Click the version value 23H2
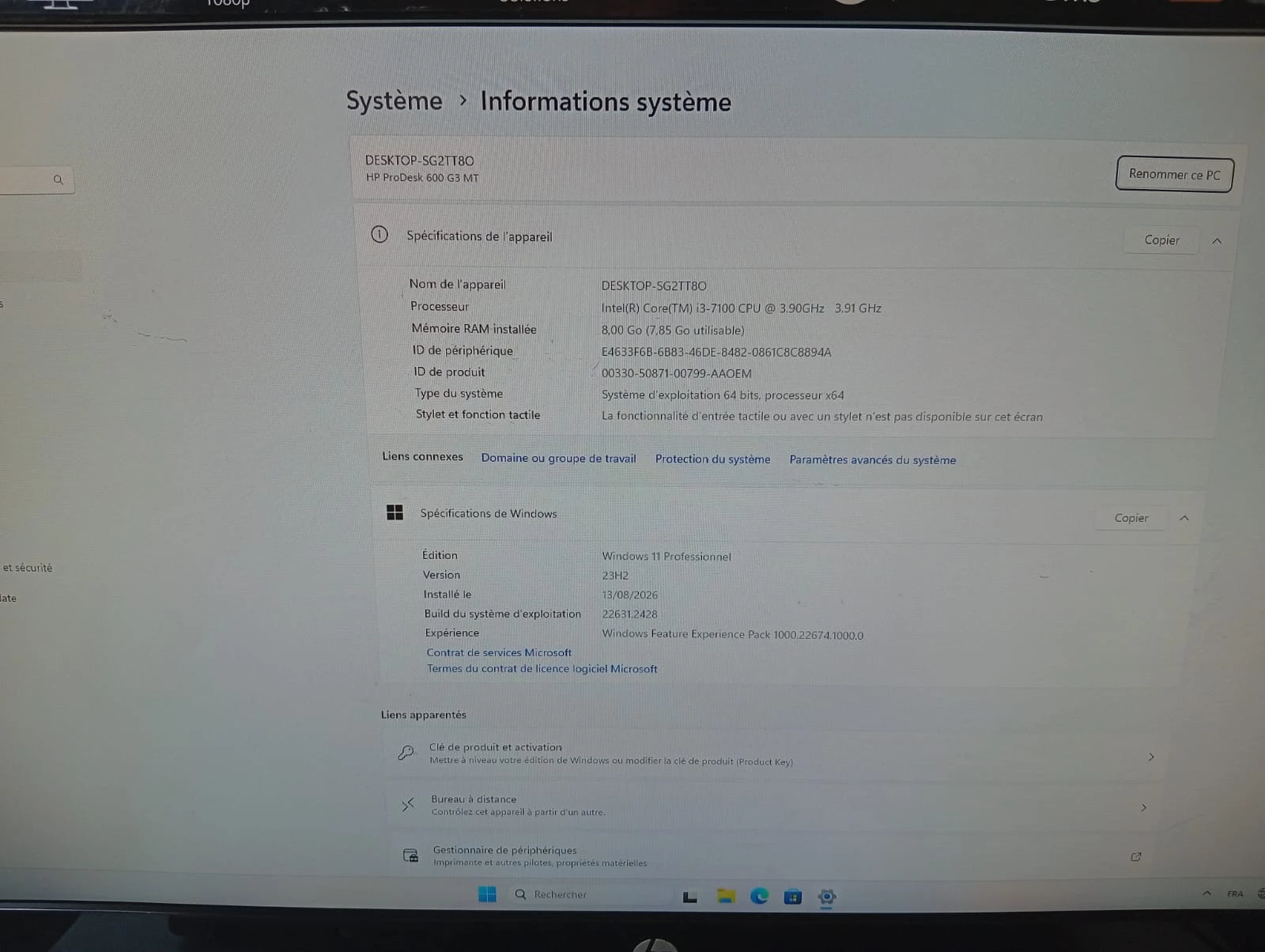1265x952 pixels. click(615, 576)
